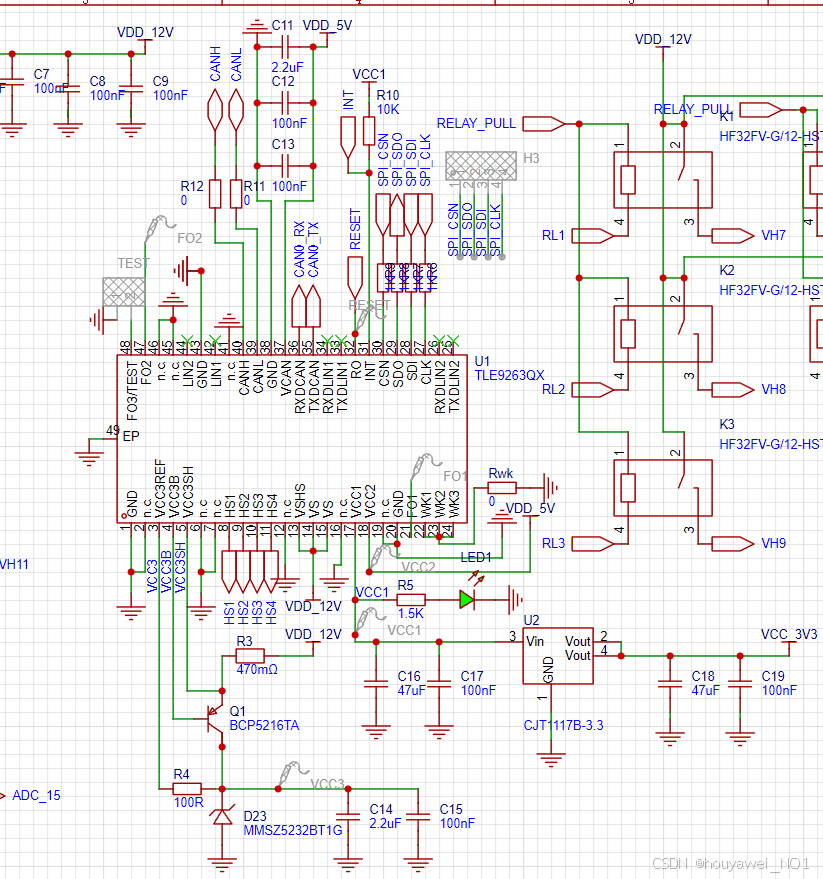Click the Rwk resistor symbol

pos(502,488)
